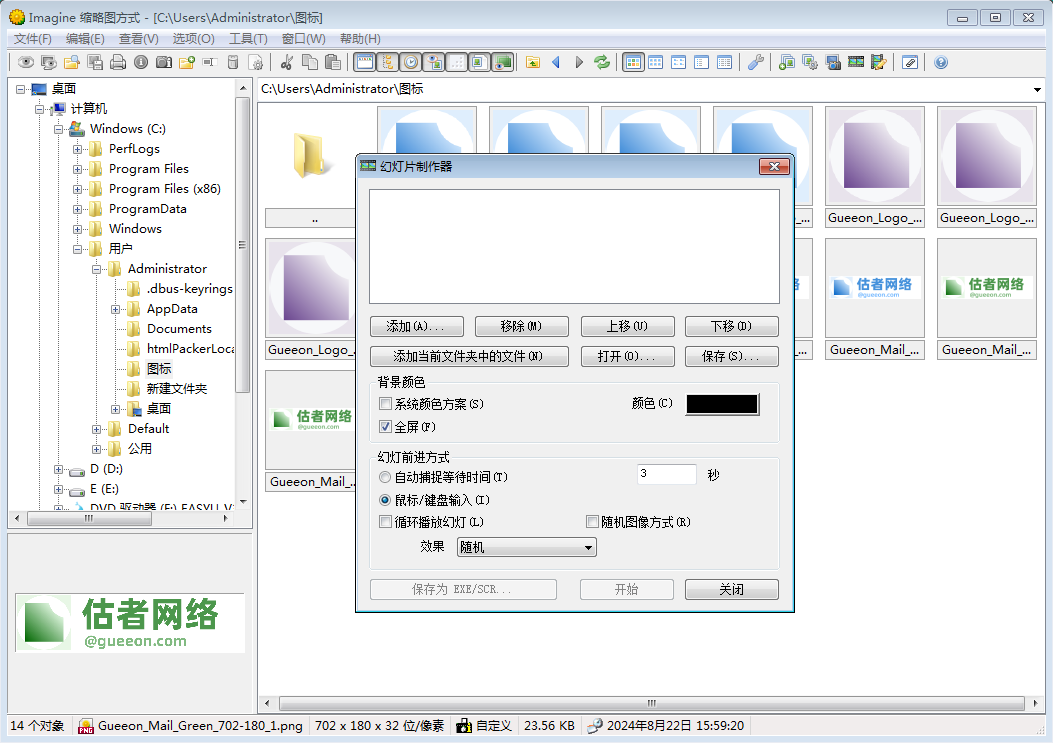This screenshot has height=743, width=1053.
Task: Open help with the blue question mark icon
Action: 941,62
